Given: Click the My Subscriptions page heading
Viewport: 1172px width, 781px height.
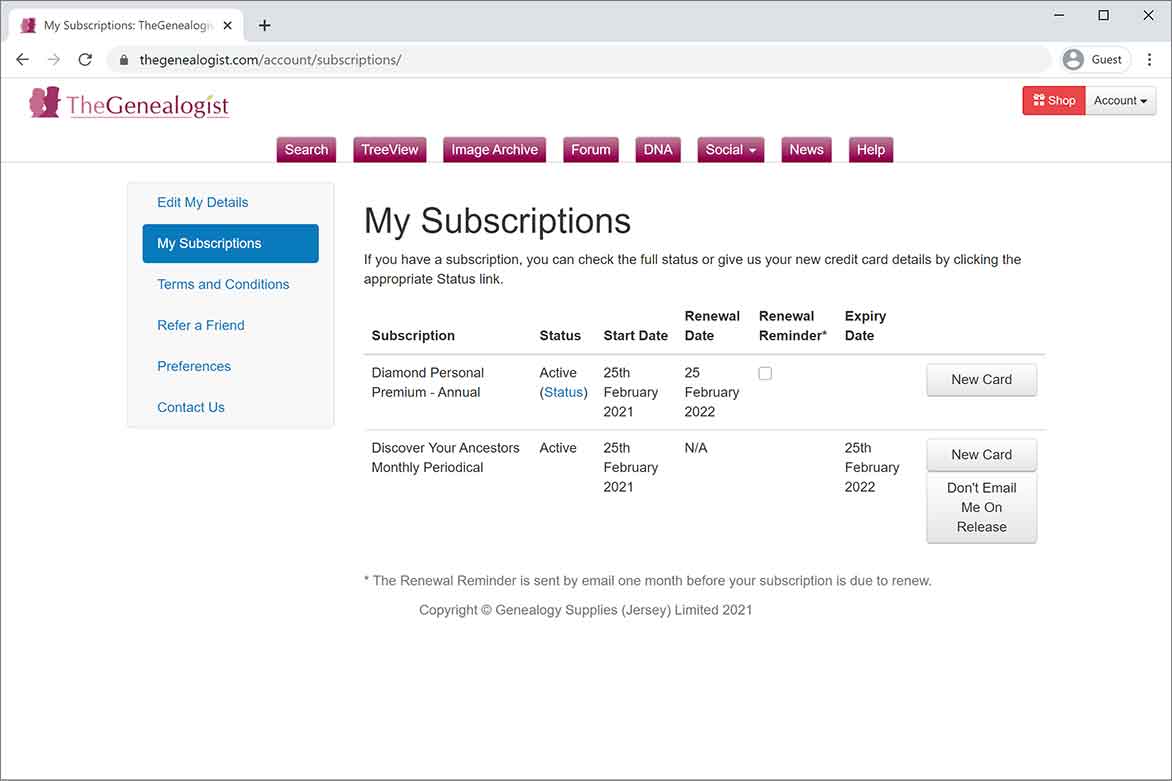Looking at the screenshot, I should [x=497, y=221].
